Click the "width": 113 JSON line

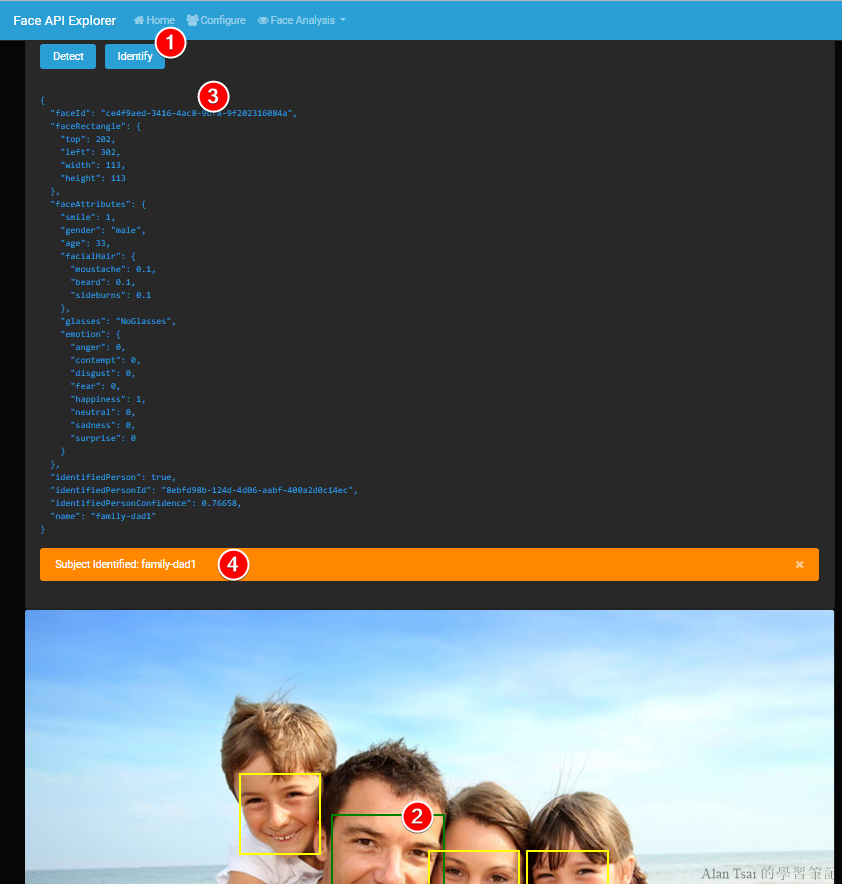tap(93, 165)
